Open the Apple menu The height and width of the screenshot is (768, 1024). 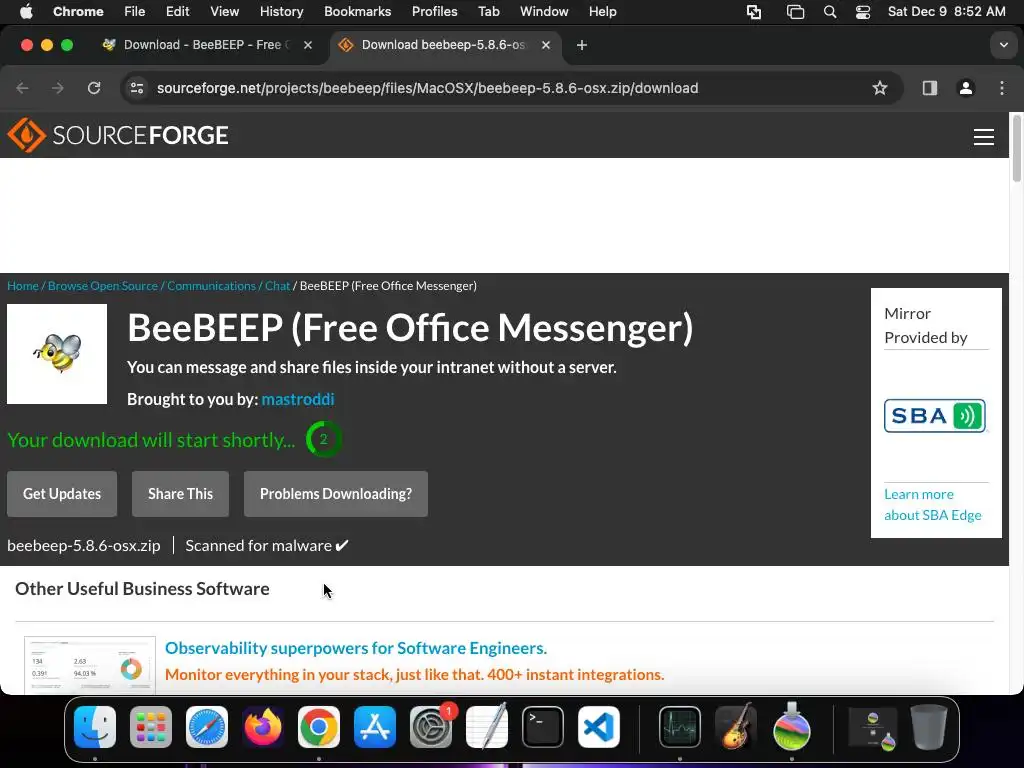click(x=26, y=12)
